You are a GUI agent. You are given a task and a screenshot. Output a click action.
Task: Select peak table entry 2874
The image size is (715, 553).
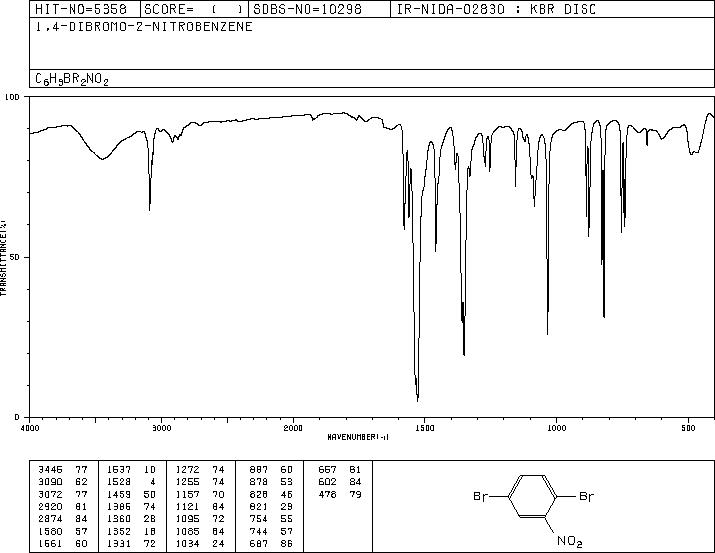click(x=50, y=519)
